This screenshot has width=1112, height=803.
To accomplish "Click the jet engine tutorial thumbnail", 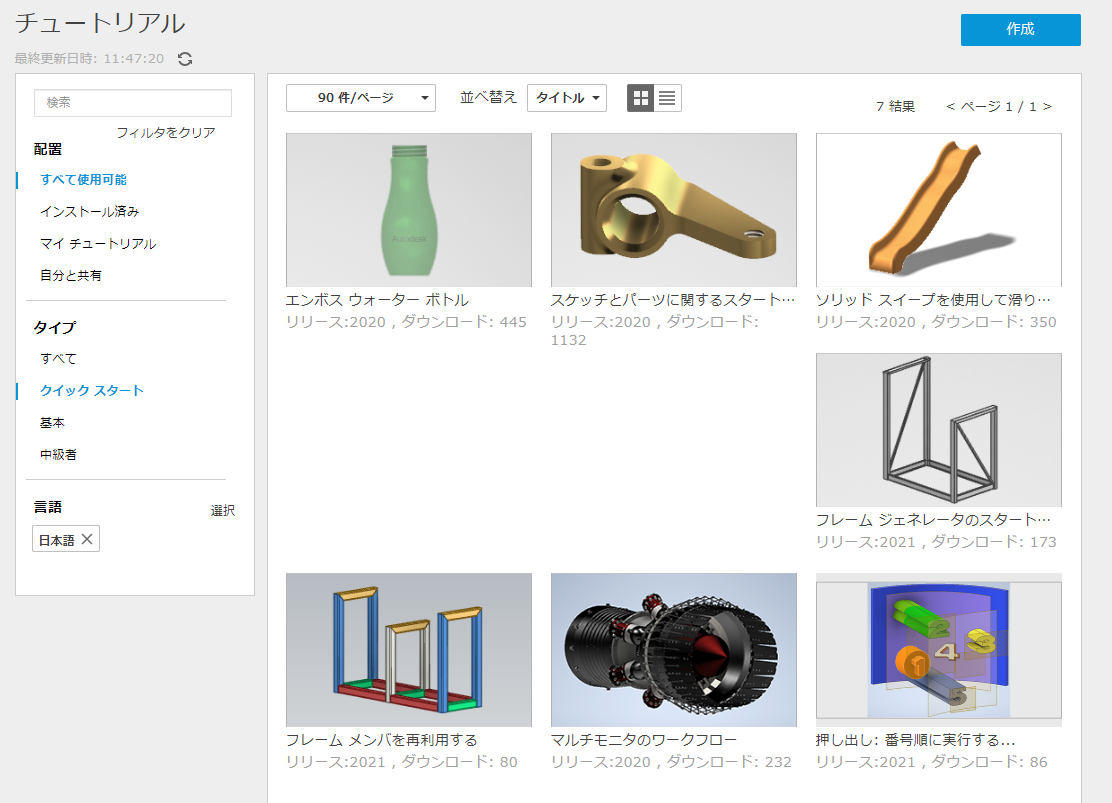I will 673,649.
